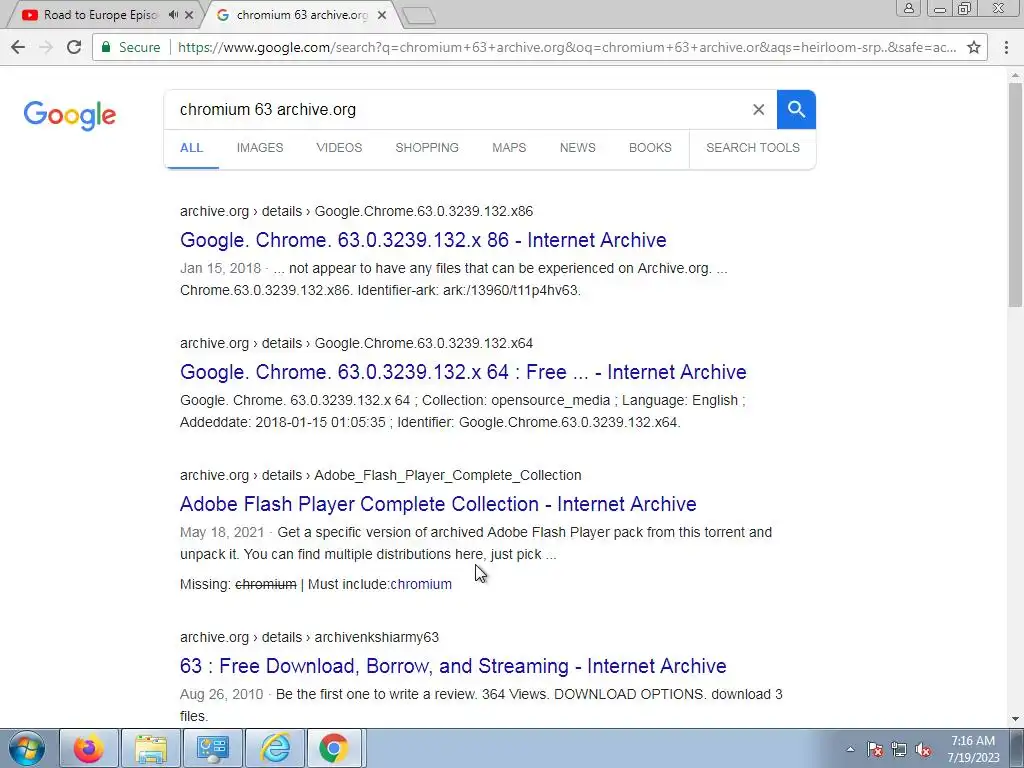Close the Road to Europe tab
Screen dimensions: 1024x768
(x=189, y=14)
